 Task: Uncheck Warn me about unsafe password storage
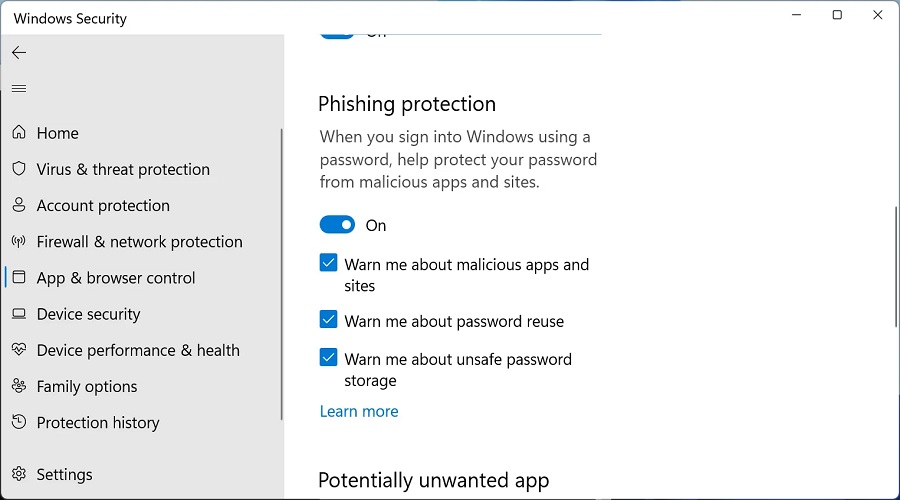coord(328,357)
